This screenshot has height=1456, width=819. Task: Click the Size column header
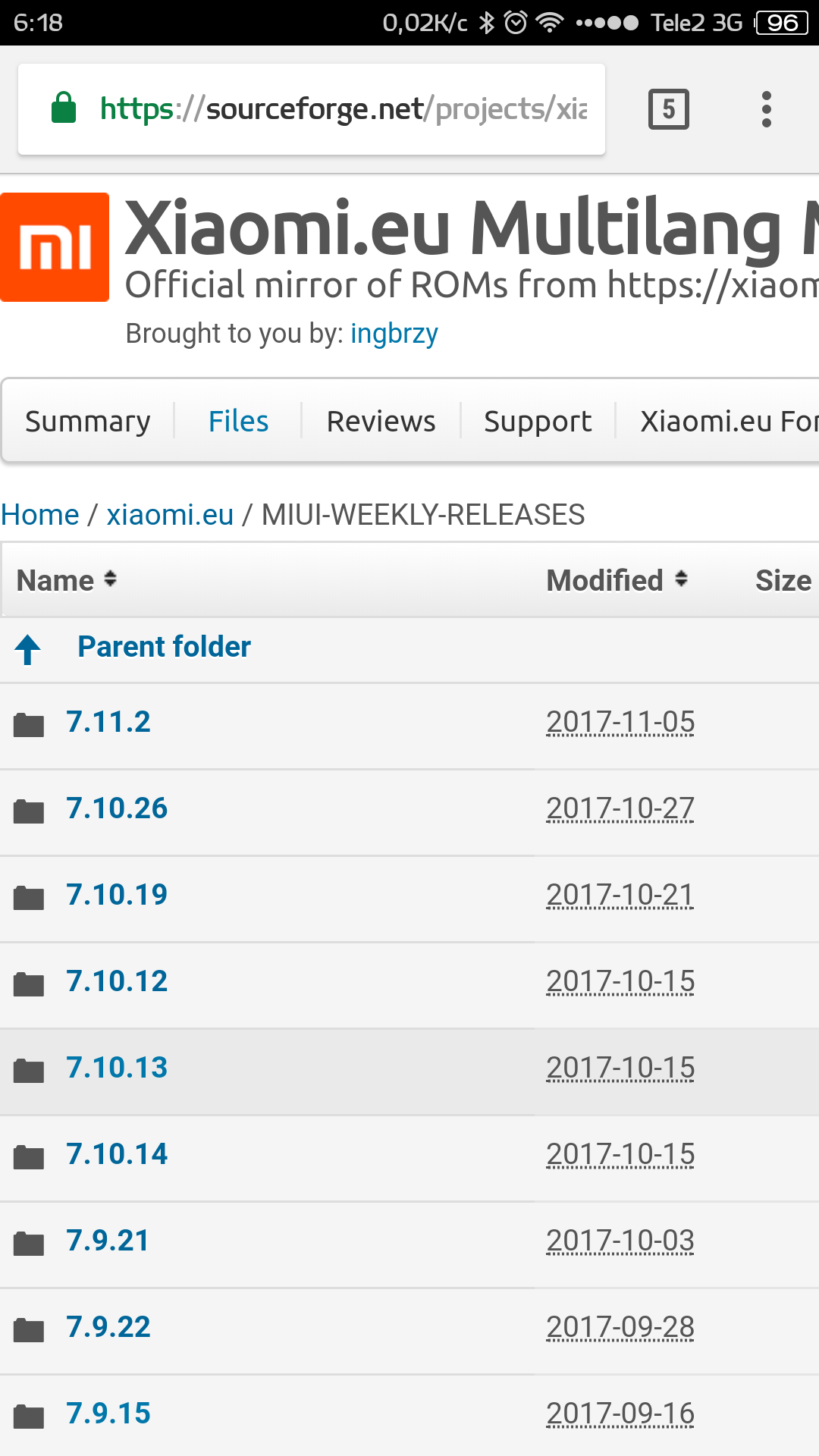point(783,581)
